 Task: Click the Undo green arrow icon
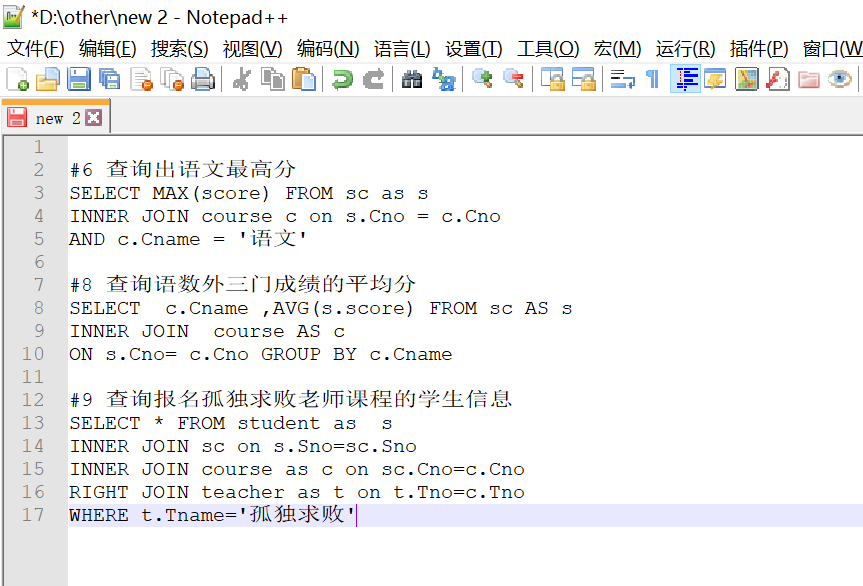(343, 79)
